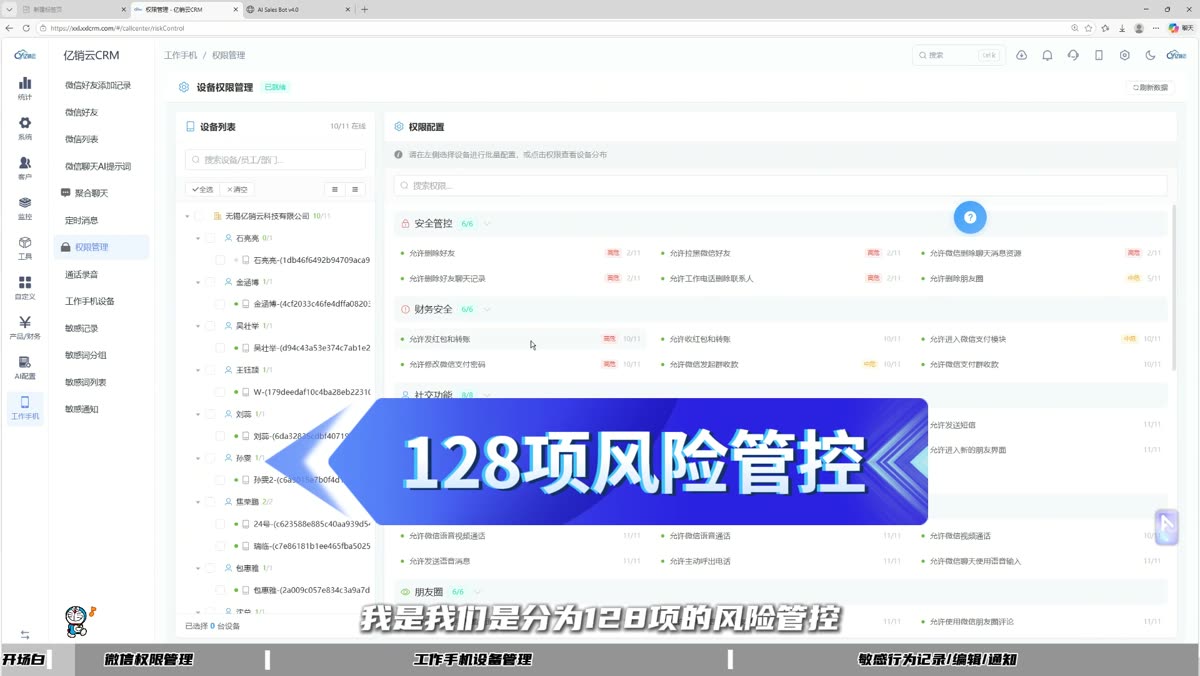1200x676 pixels.
Task: Focus the 搜索设备/员工/部门 search field
Action: tap(275, 160)
